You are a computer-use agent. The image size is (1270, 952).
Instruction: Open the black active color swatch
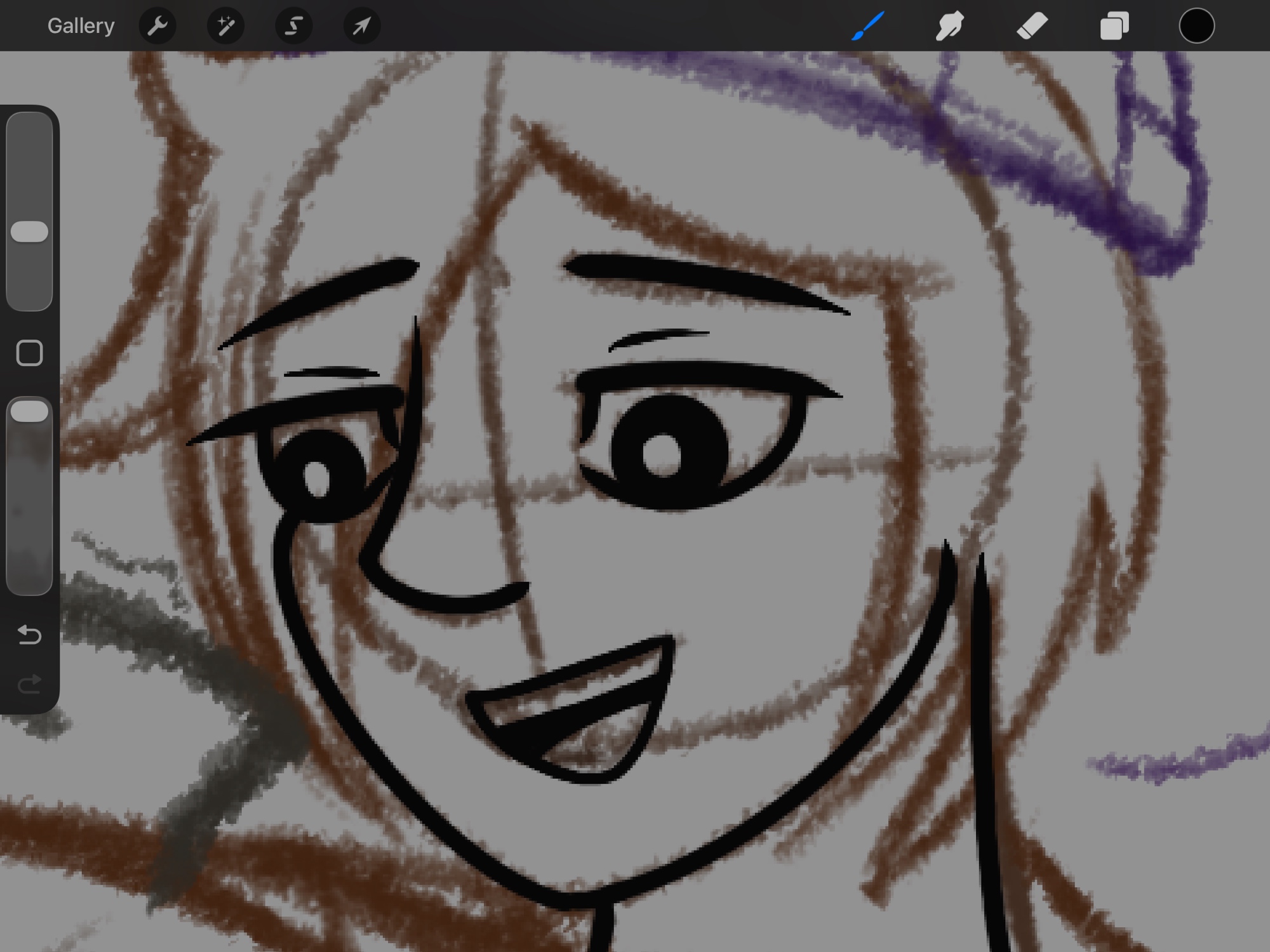(1196, 26)
